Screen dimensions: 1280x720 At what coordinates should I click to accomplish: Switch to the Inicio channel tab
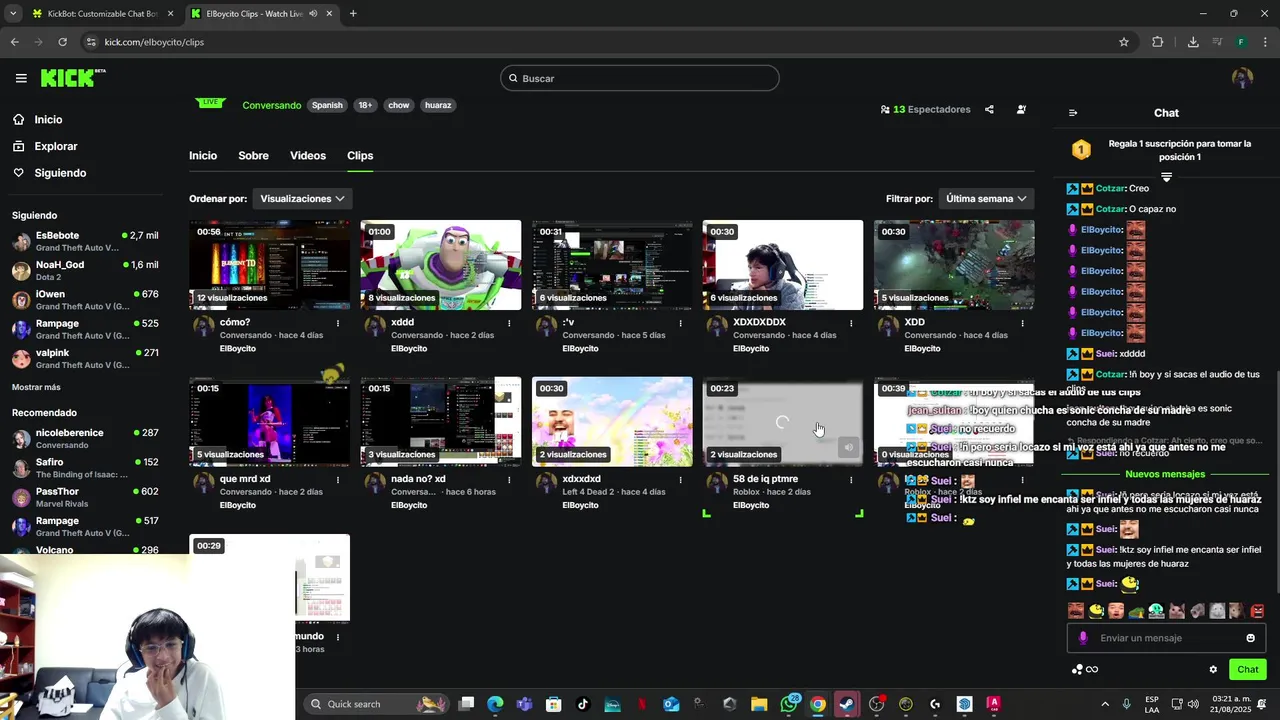pyautogui.click(x=203, y=156)
